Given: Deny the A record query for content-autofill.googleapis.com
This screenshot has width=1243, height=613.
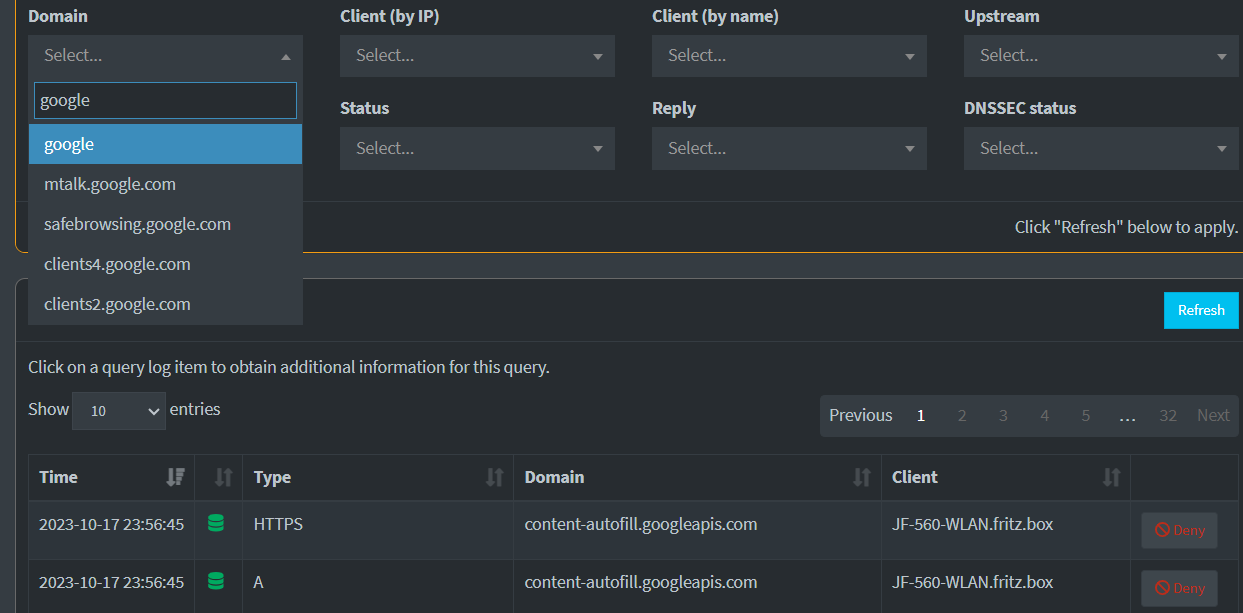Looking at the screenshot, I should pos(1179,588).
